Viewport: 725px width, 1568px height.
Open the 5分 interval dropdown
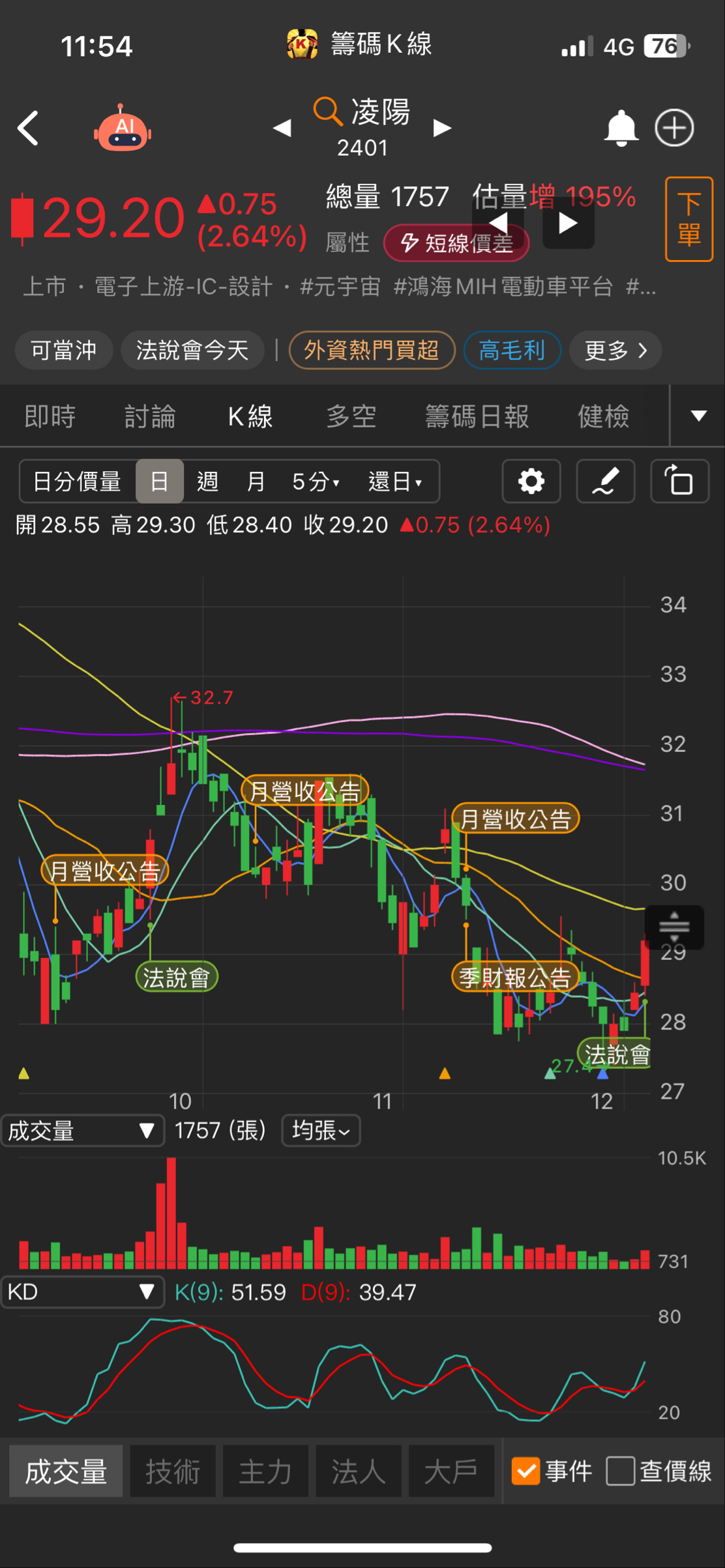click(316, 482)
